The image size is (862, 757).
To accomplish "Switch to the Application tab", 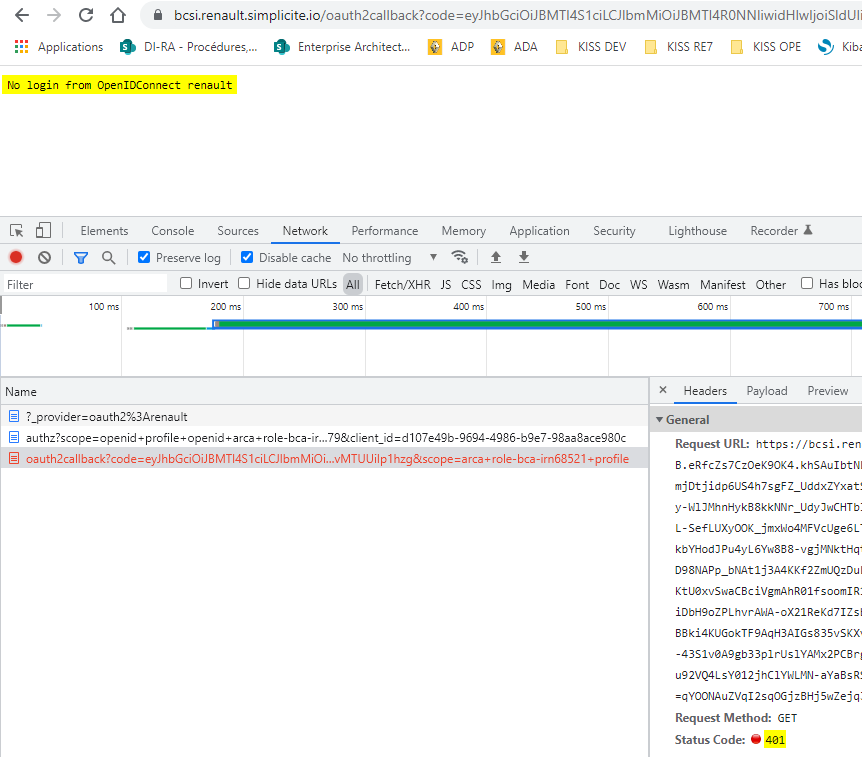I will pos(539,231).
